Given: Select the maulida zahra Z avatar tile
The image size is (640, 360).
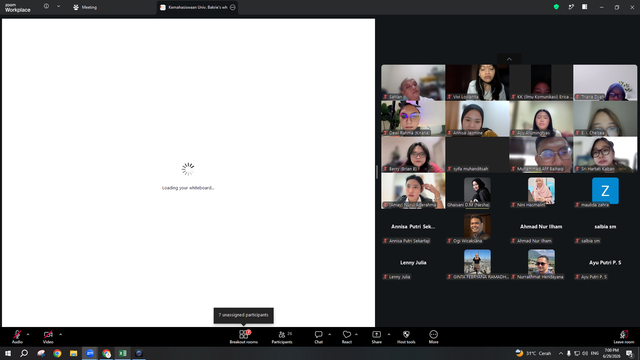Looking at the screenshot, I should pos(605,191).
